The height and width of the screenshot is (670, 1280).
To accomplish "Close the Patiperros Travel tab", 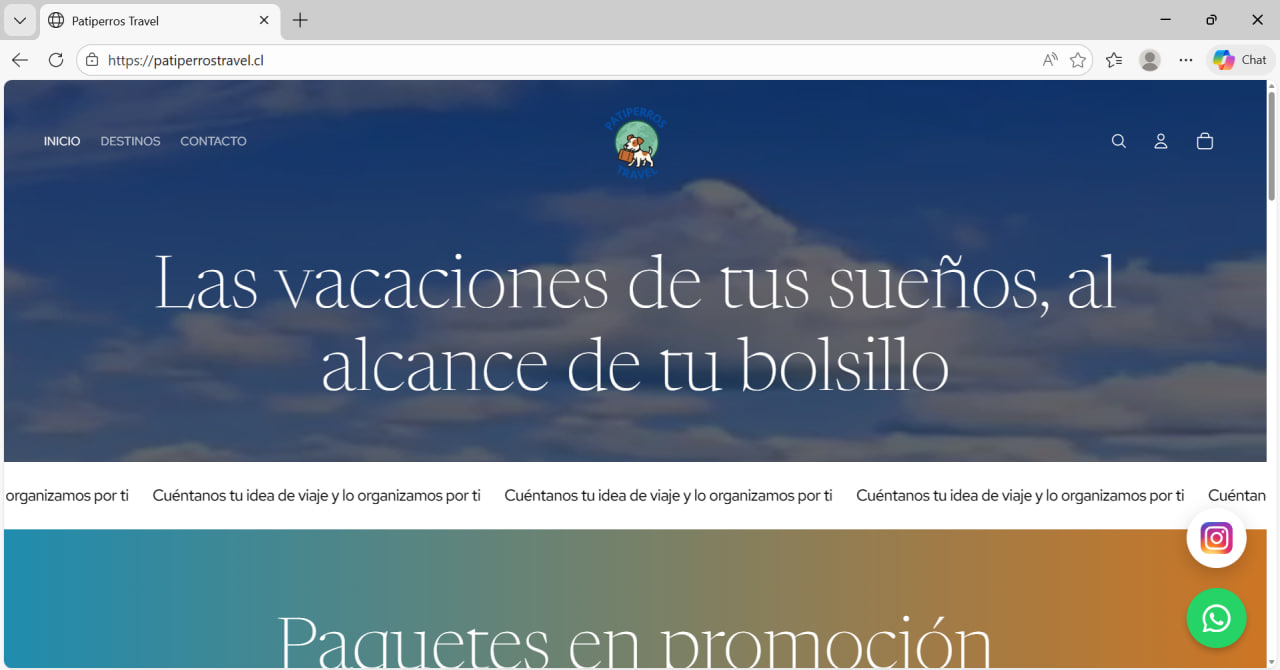I will click(264, 20).
